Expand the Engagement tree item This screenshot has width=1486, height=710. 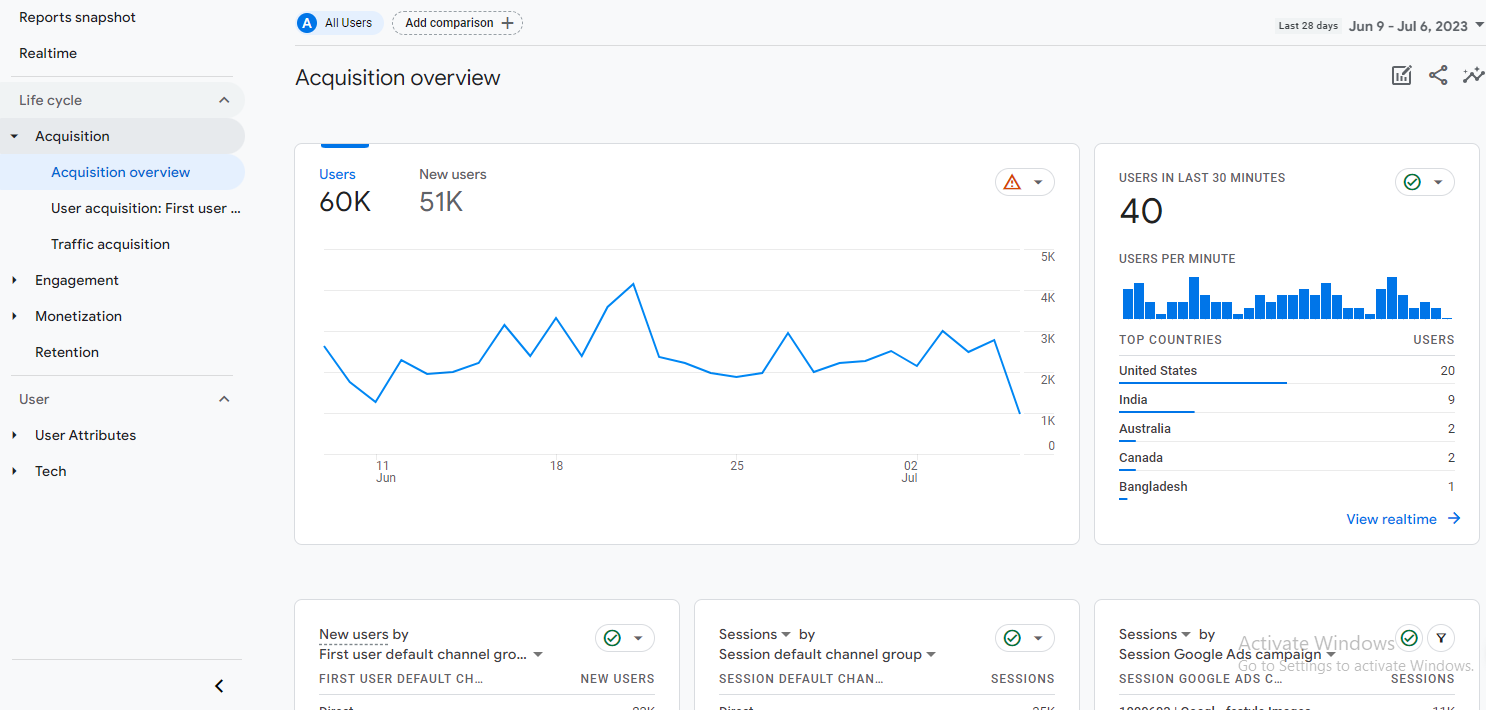[14, 281]
